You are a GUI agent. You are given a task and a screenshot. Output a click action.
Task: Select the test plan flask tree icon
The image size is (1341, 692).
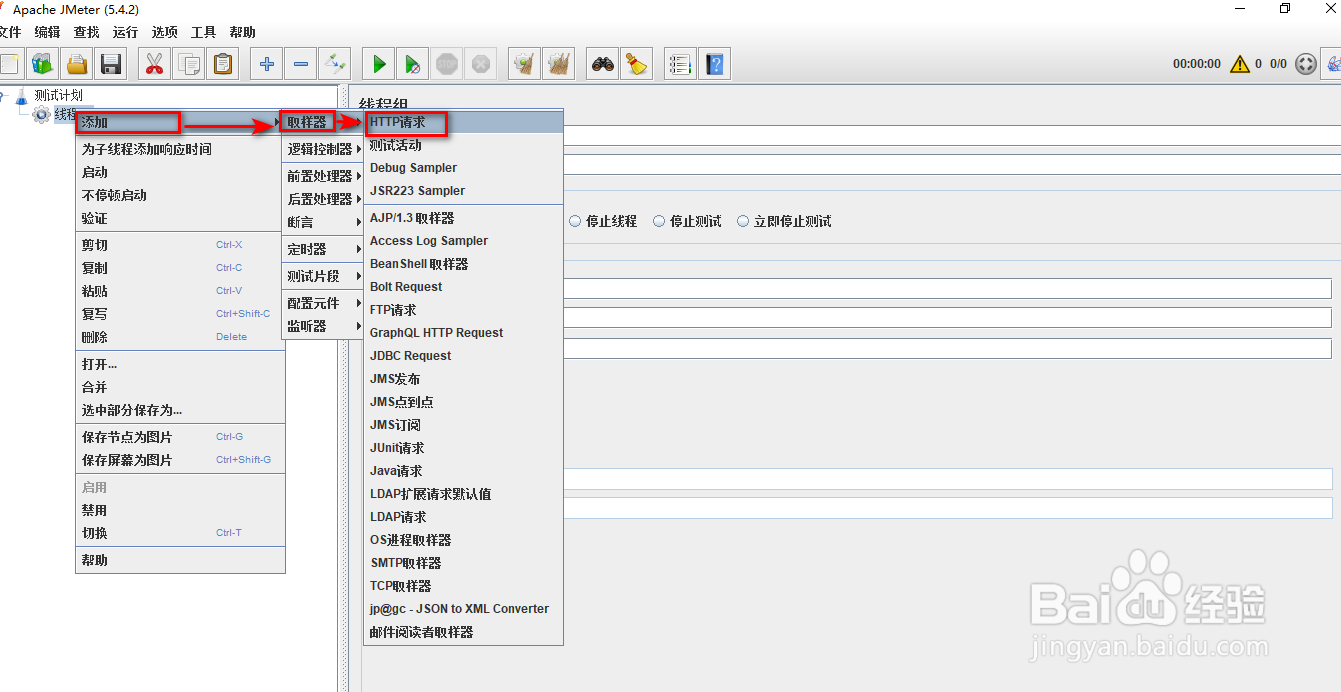coord(21,96)
